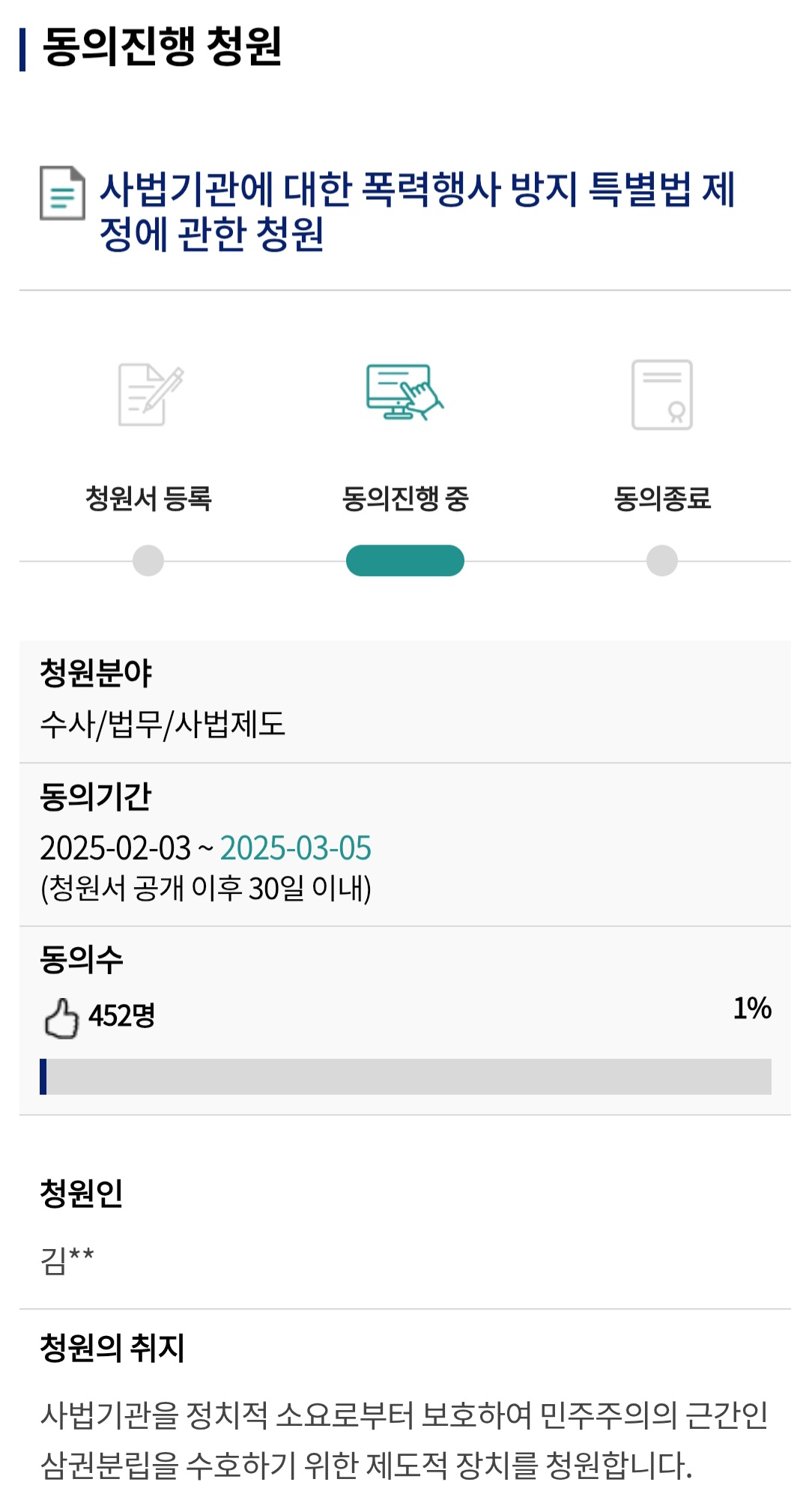Click the 청원서 등록 pencil-and-paper icon

(151, 394)
